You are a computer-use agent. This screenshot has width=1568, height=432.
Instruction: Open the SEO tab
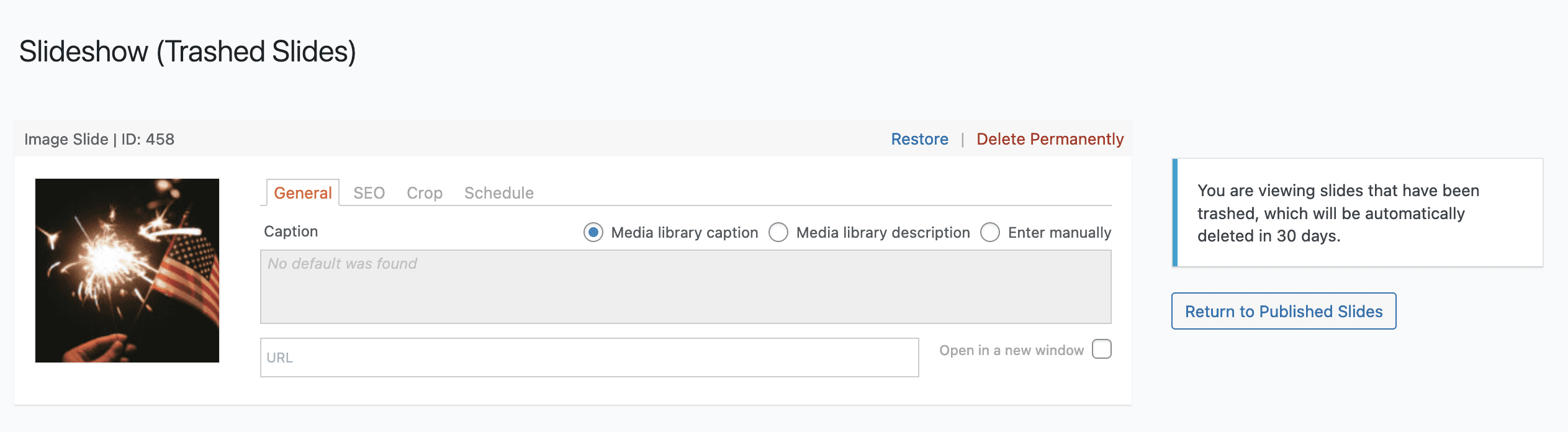(369, 193)
